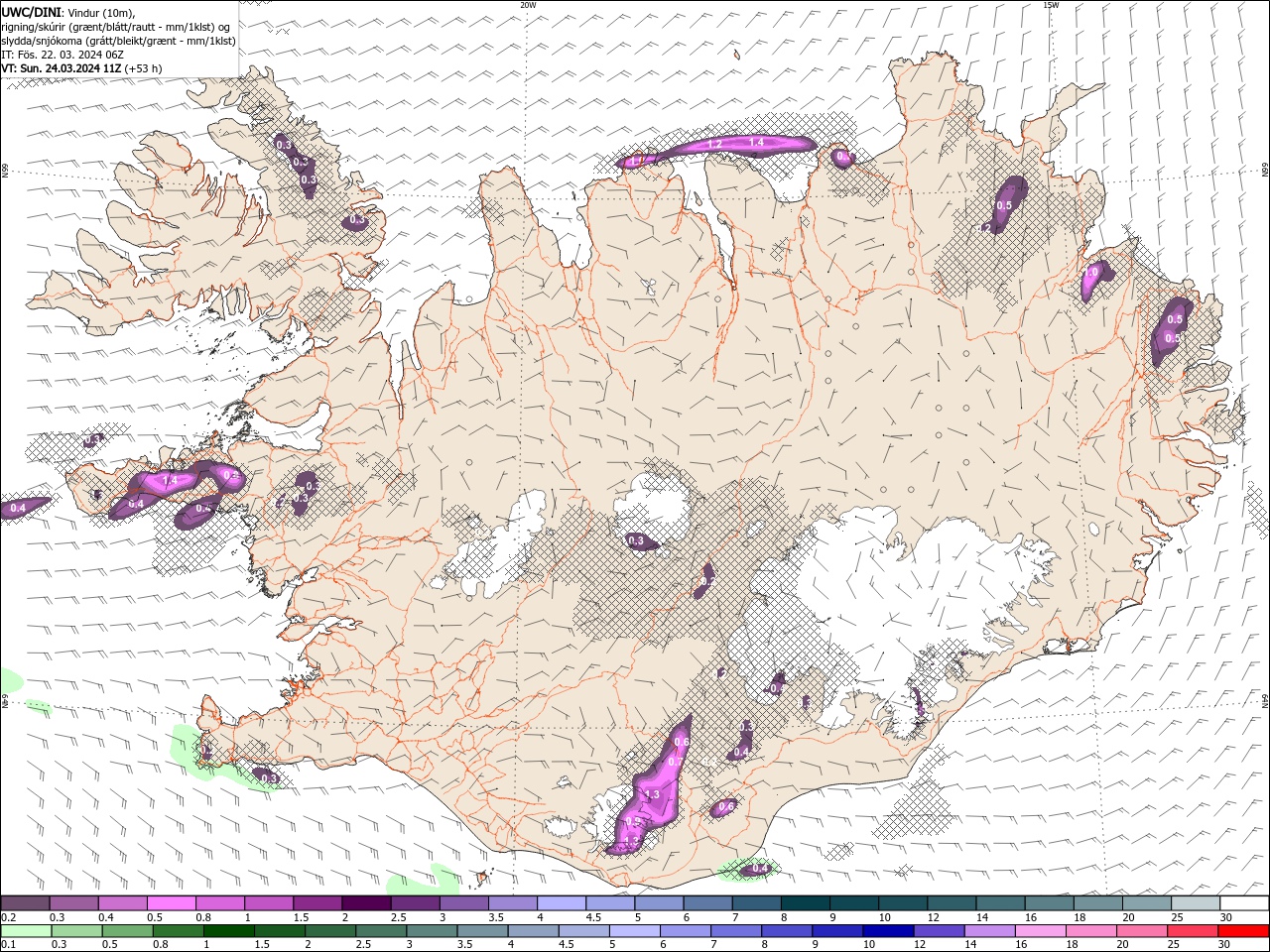Select pale green 0.1 swatch in lower legend row
The height and width of the screenshot is (952, 1270).
click(x=26, y=931)
